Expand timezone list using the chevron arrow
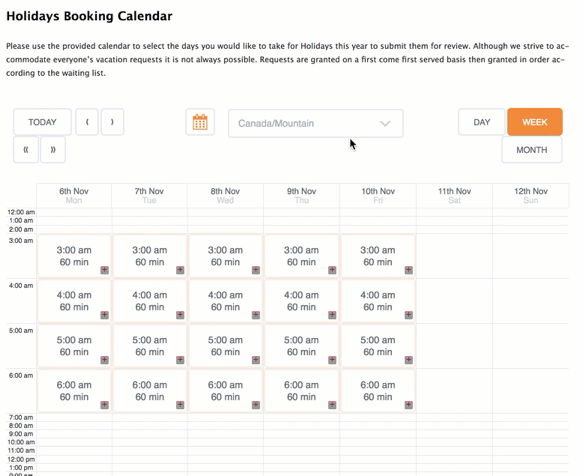Viewport: 583px width, 476px height. click(x=385, y=123)
